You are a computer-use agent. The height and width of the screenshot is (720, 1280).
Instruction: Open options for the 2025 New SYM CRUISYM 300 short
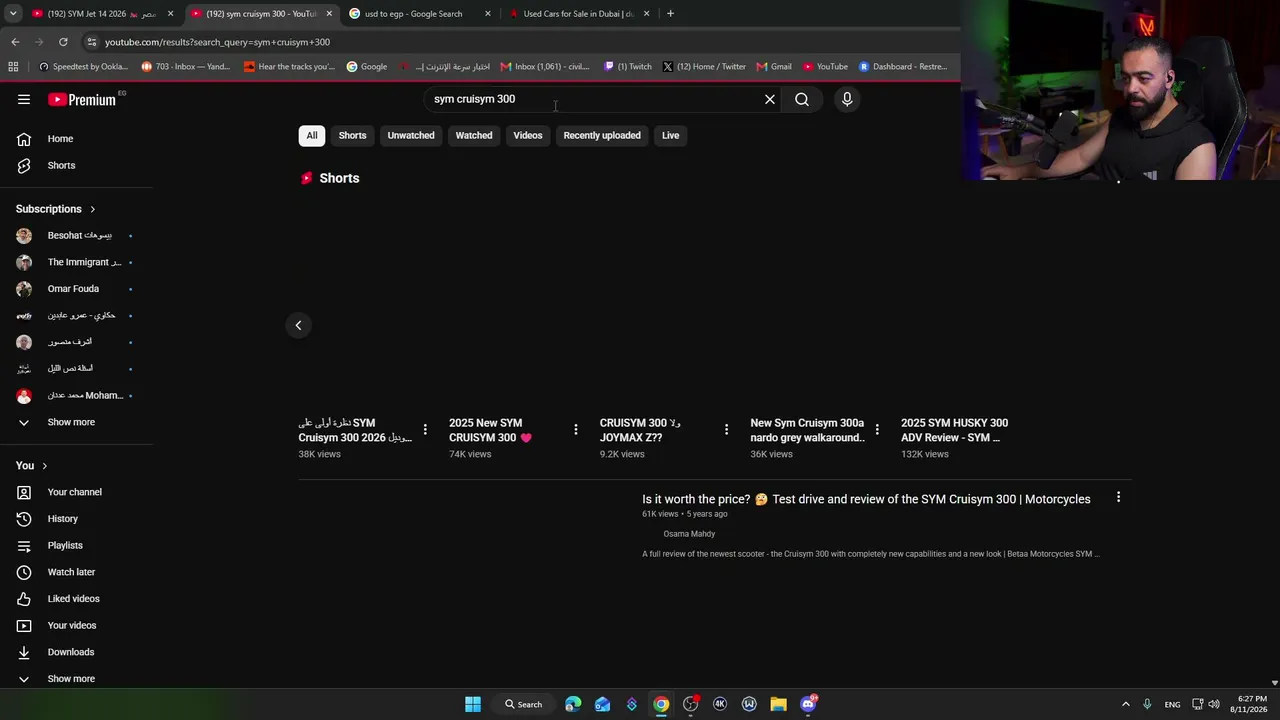click(576, 429)
